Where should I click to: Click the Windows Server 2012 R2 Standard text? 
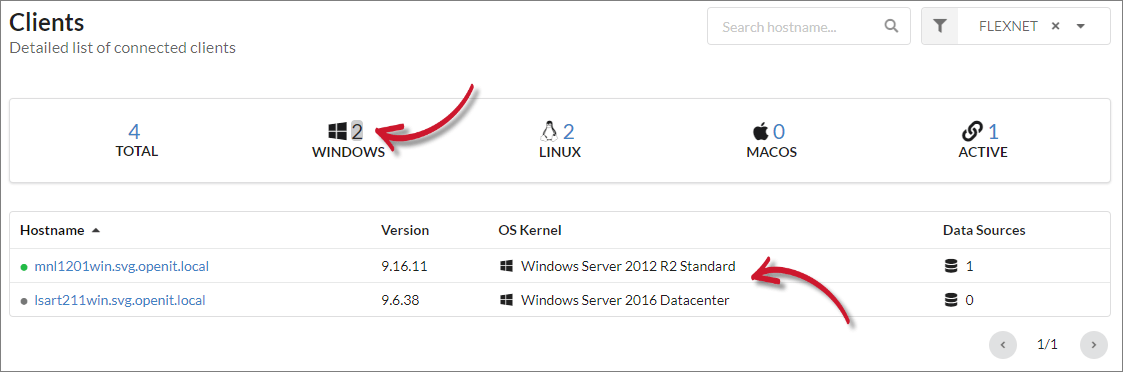[628, 267]
